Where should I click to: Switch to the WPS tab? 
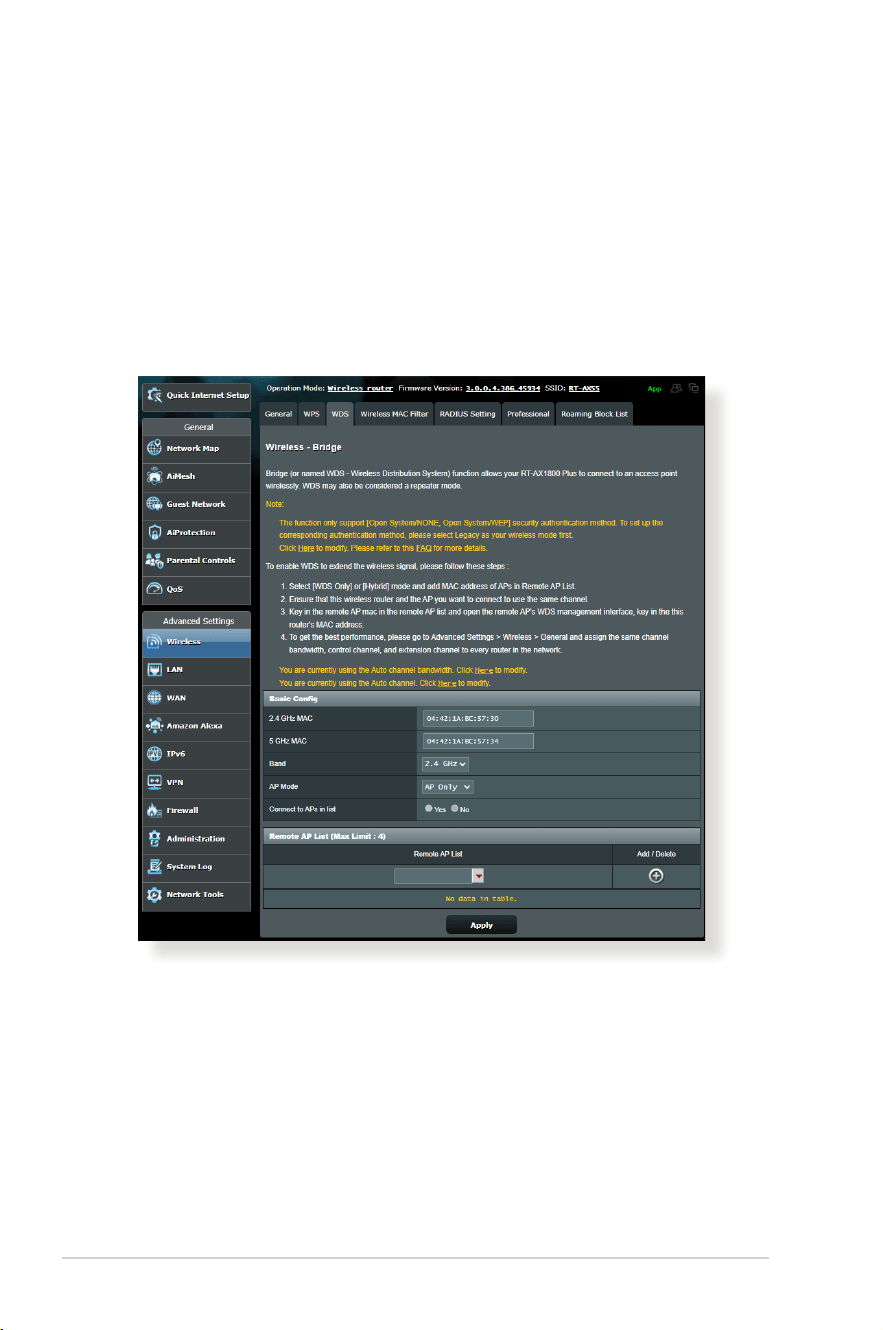pos(312,414)
